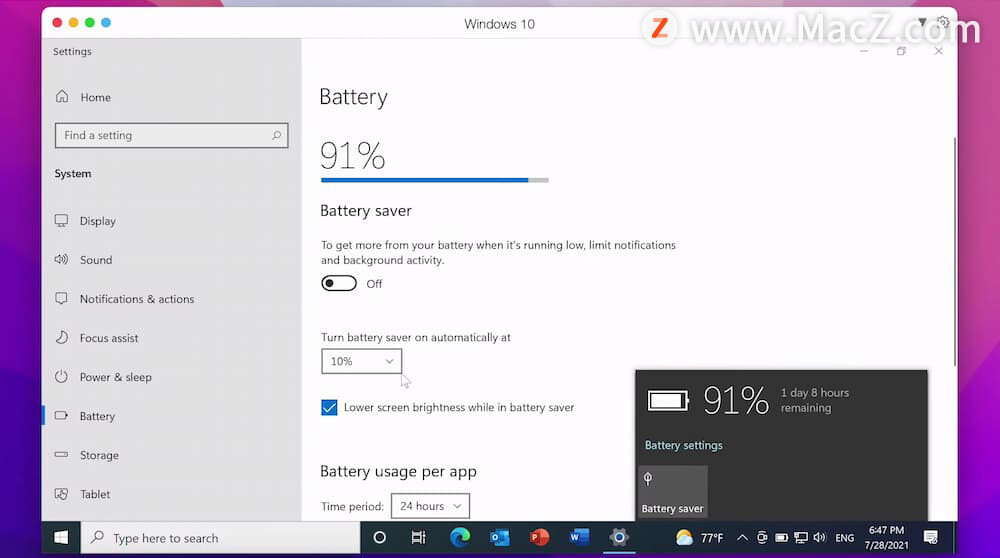Open the Parallels window gear icon

click(943, 22)
